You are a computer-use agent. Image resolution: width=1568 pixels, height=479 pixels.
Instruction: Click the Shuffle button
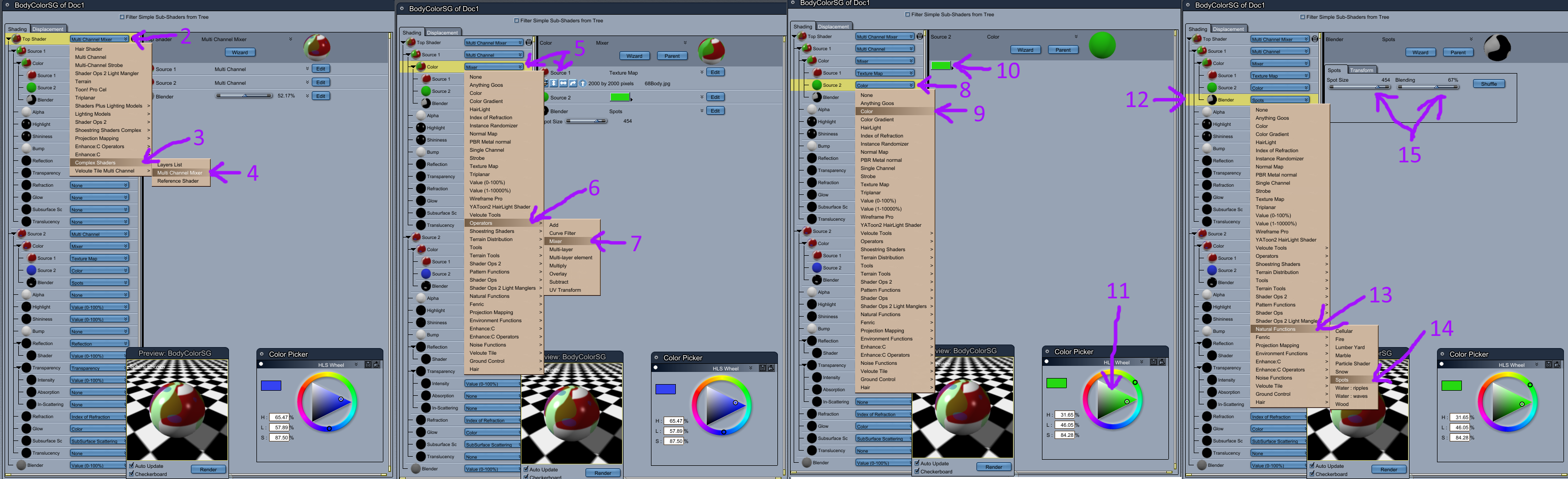pos(1488,84)
